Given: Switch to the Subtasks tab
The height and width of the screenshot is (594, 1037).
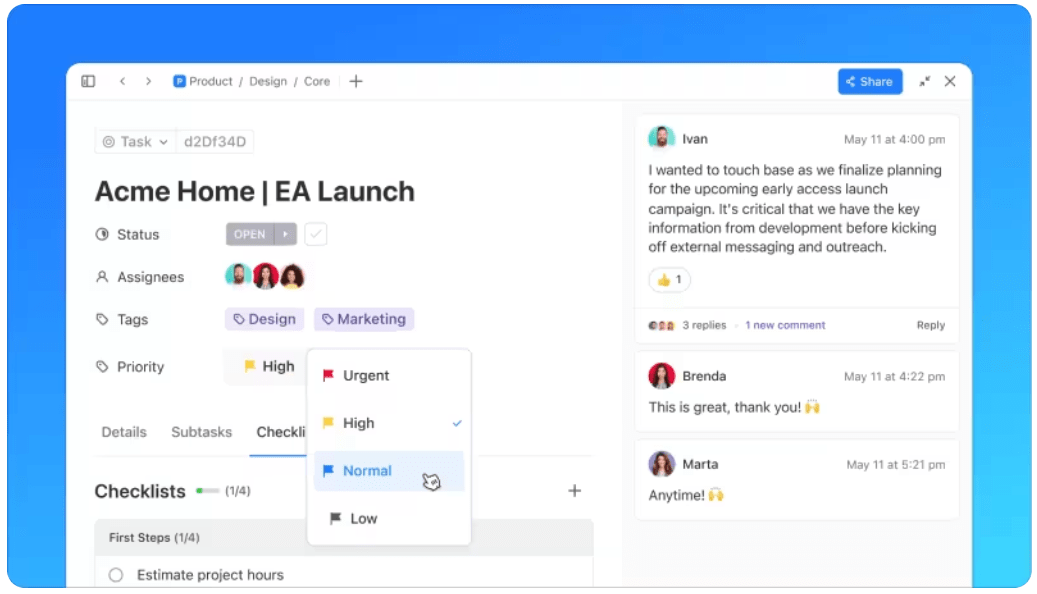Looking at the screenshot, I should click(202, 432).
